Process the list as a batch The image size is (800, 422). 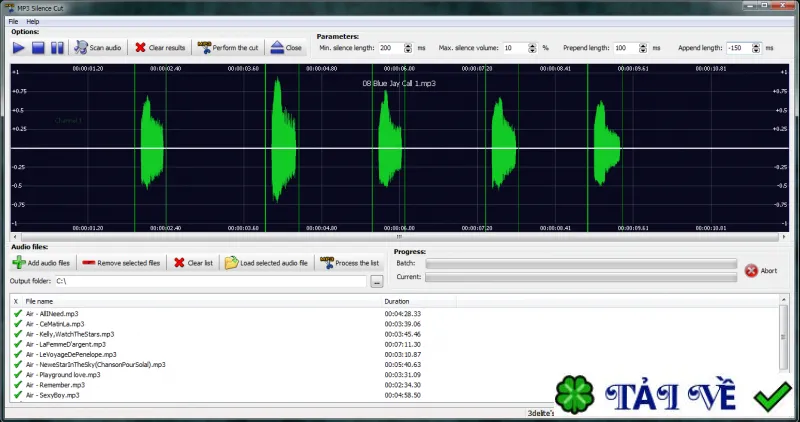350,263
